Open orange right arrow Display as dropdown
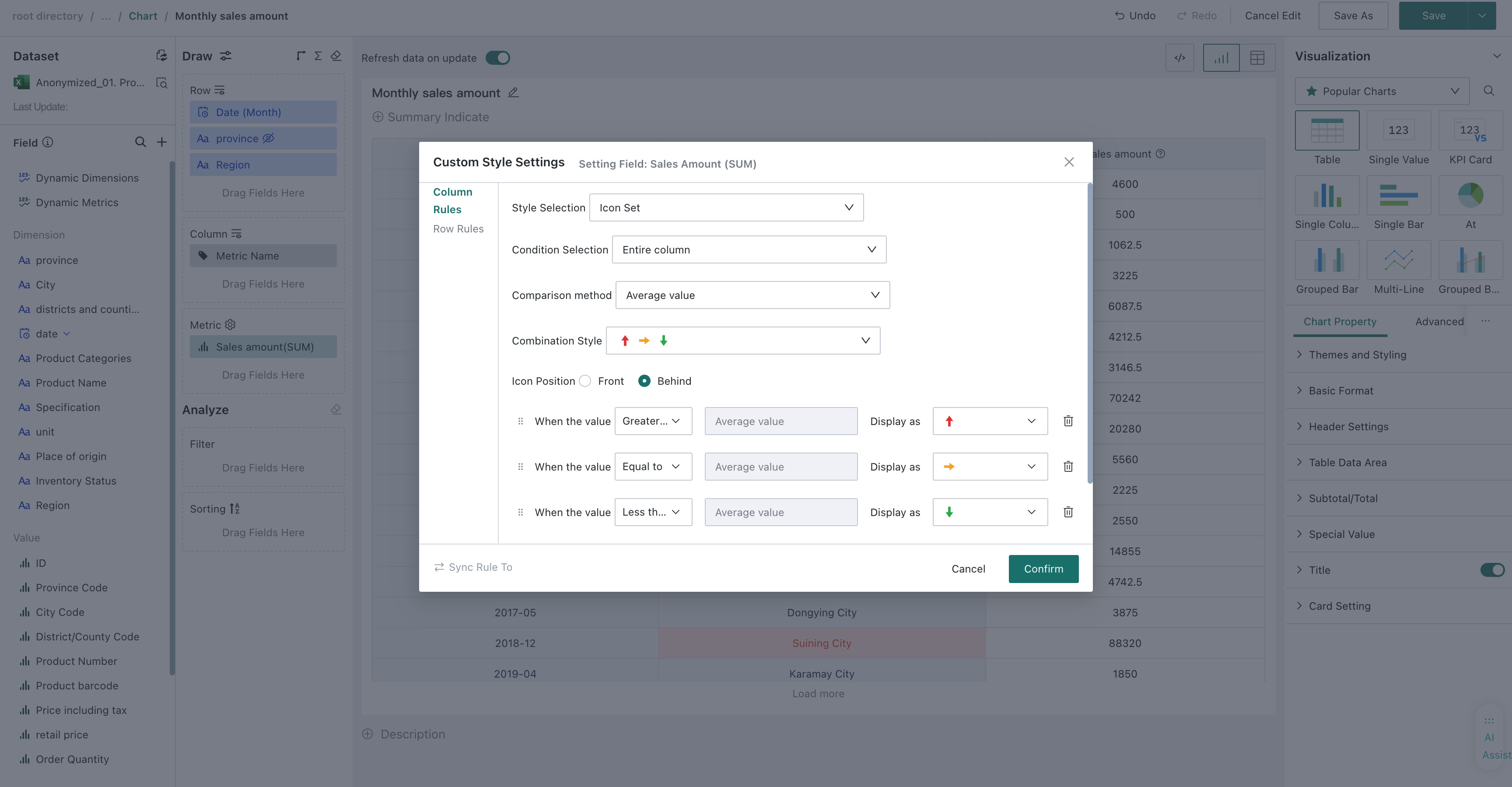Viewport: 1512px width, 787px height. point(990,466)
